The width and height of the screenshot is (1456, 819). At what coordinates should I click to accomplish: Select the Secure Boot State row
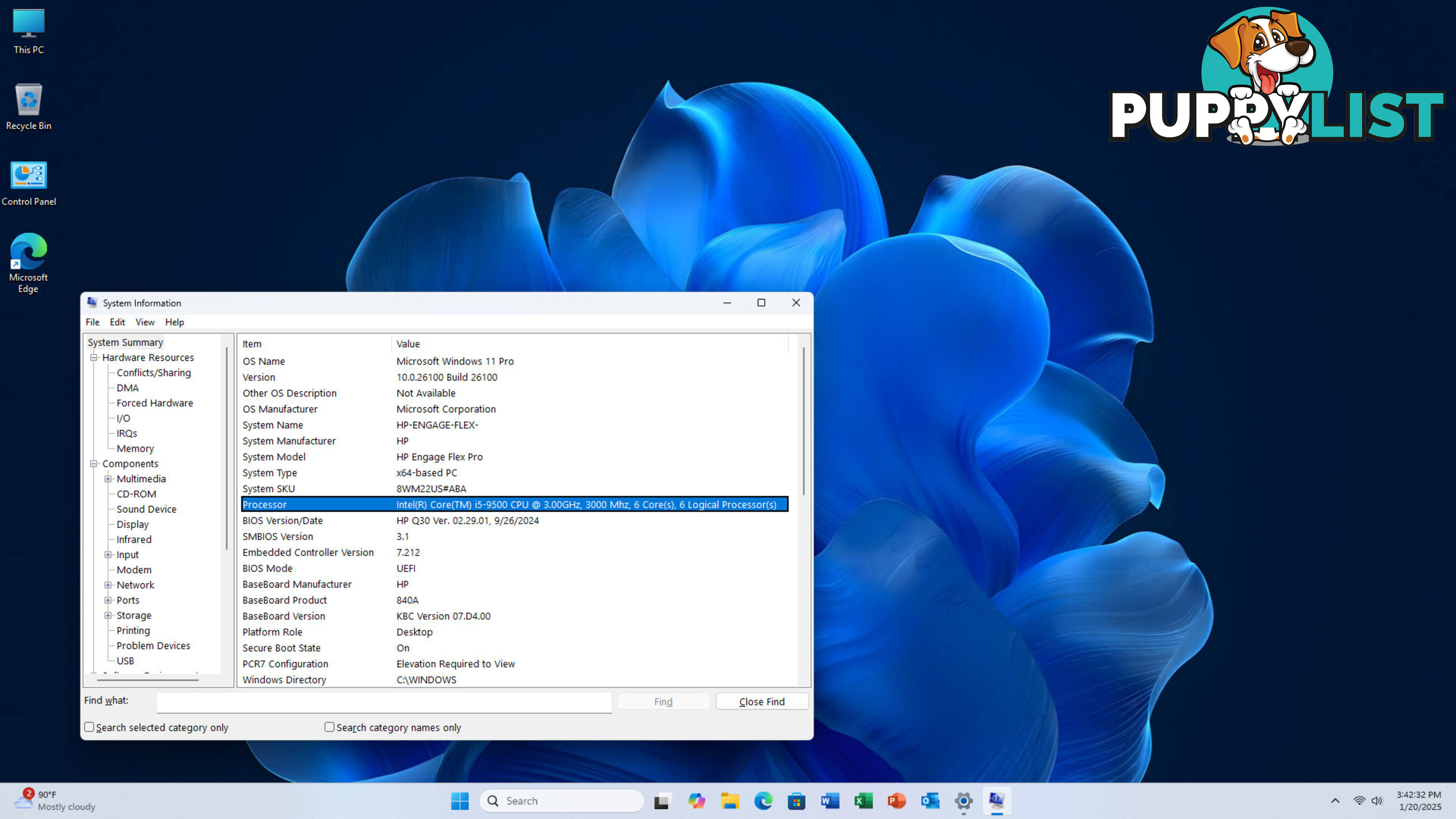coord(515,648)
